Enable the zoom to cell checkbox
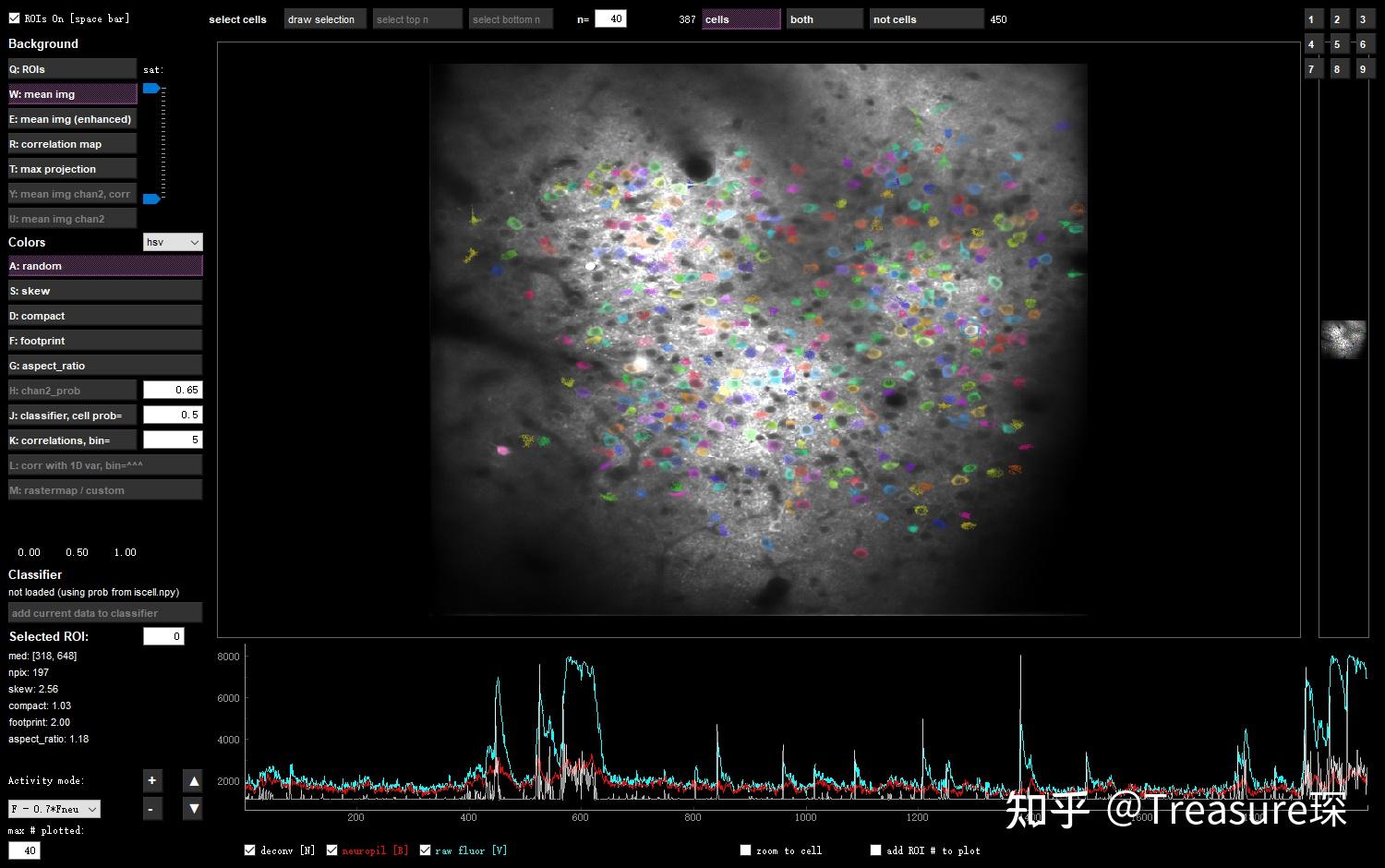The image size is (1385, 868). pyautogui.click(x=745, y=850)
